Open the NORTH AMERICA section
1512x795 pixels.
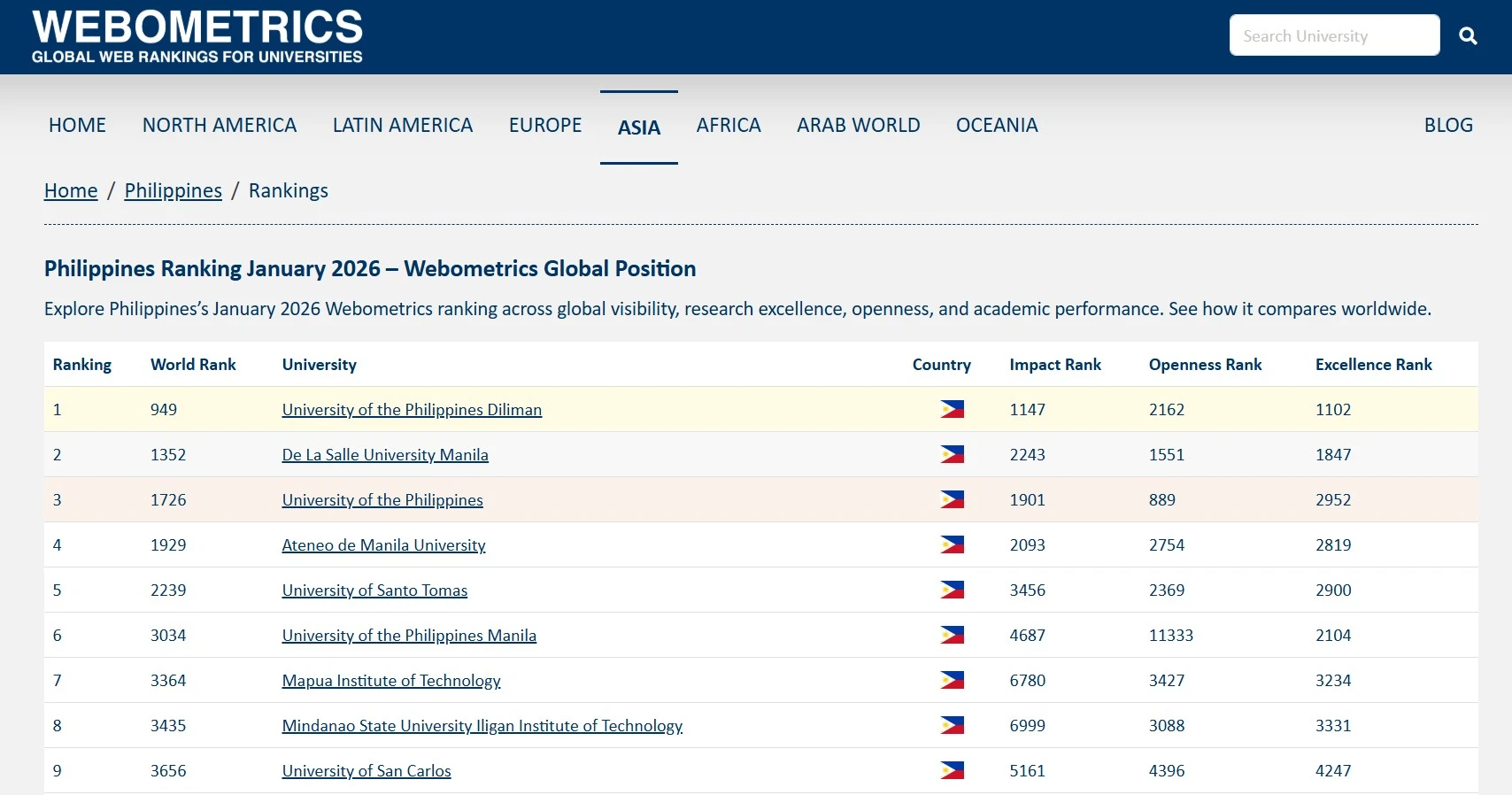point(220,125)
